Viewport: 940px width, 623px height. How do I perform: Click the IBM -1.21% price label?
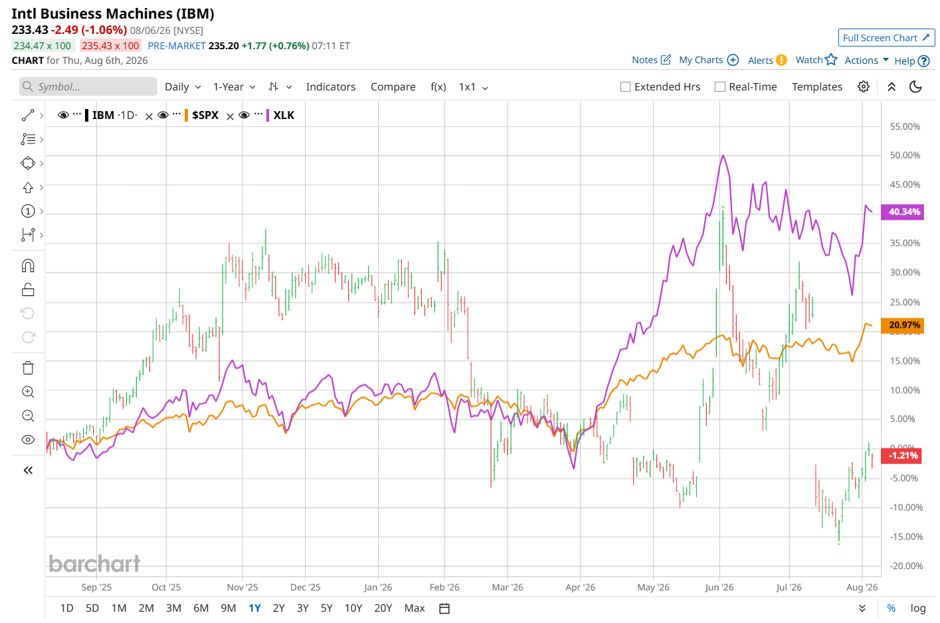coord(902,456)
